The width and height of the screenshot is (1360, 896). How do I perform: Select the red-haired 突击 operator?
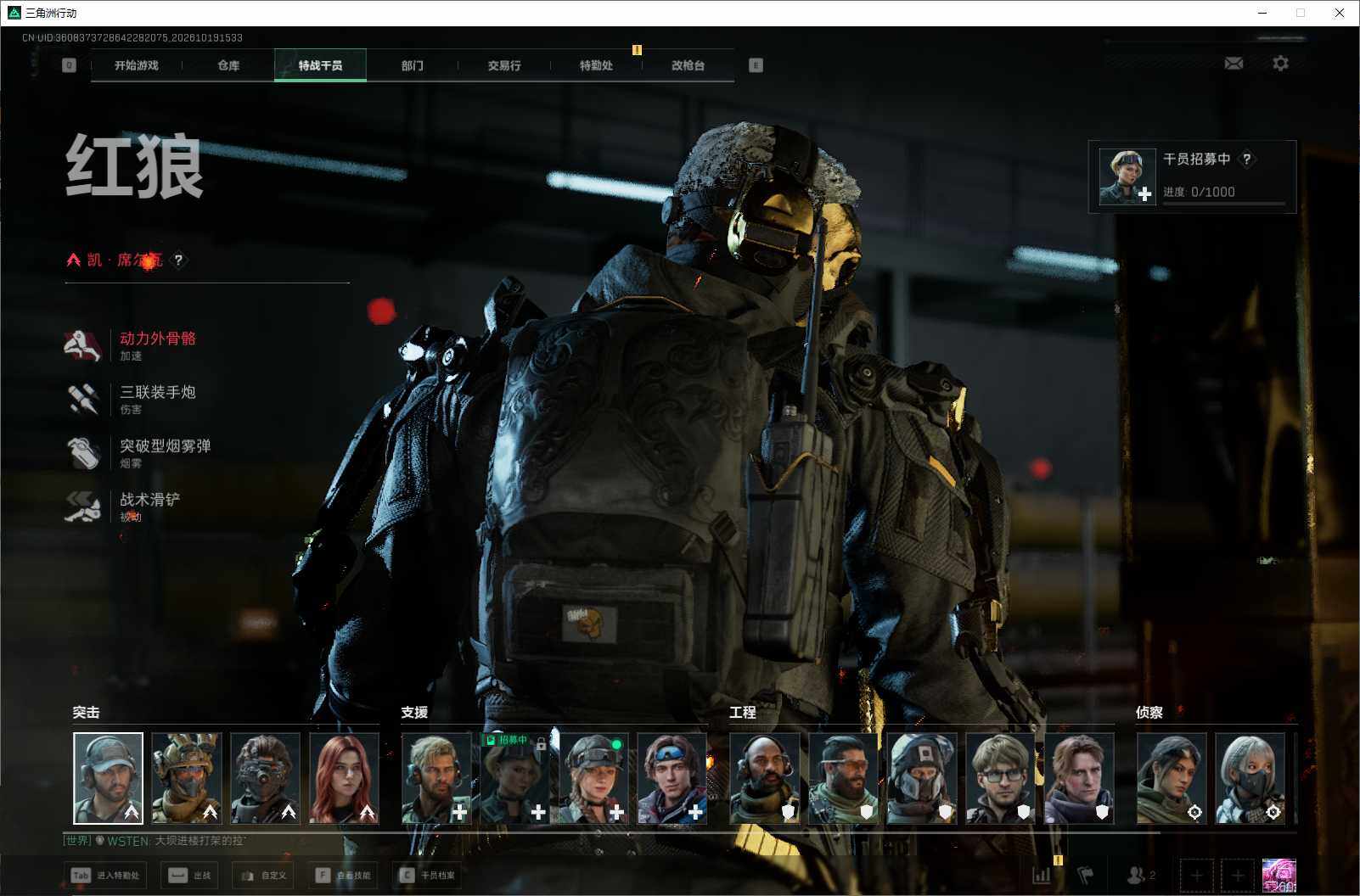point(344,778)
